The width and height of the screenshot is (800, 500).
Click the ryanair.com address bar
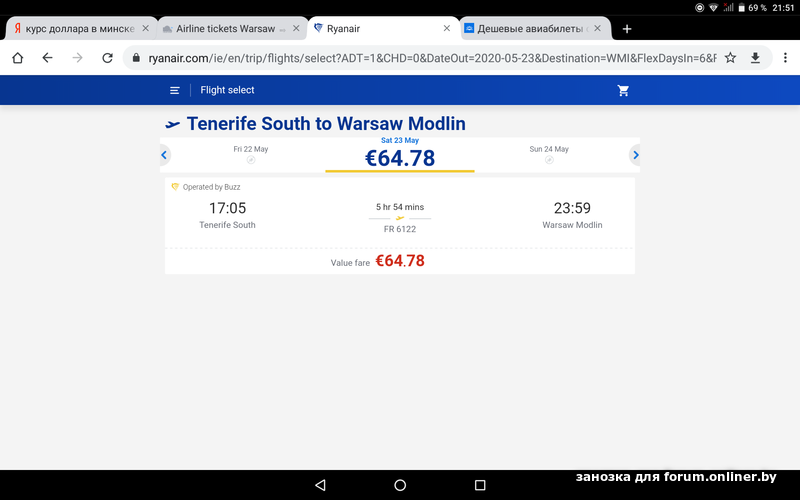pos(430,58)
